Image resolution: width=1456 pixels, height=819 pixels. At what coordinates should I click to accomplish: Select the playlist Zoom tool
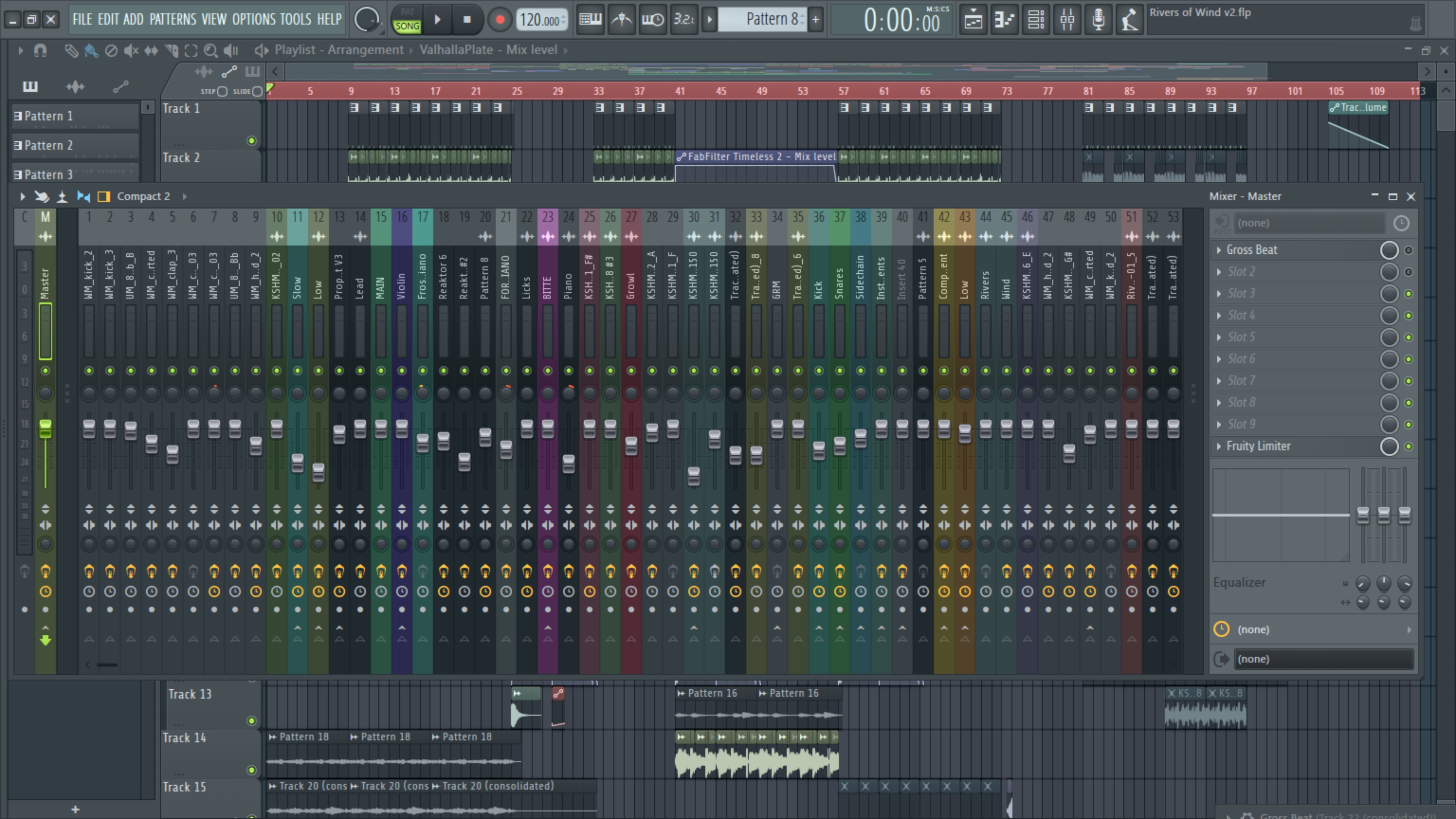(x=211, y=50)
